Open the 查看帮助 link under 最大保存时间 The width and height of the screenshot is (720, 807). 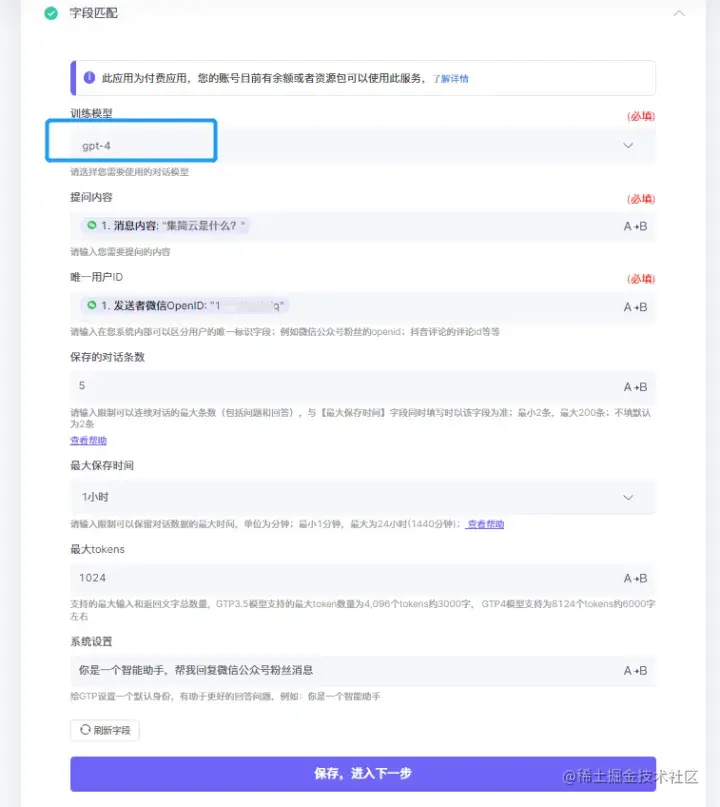(485, 524)
